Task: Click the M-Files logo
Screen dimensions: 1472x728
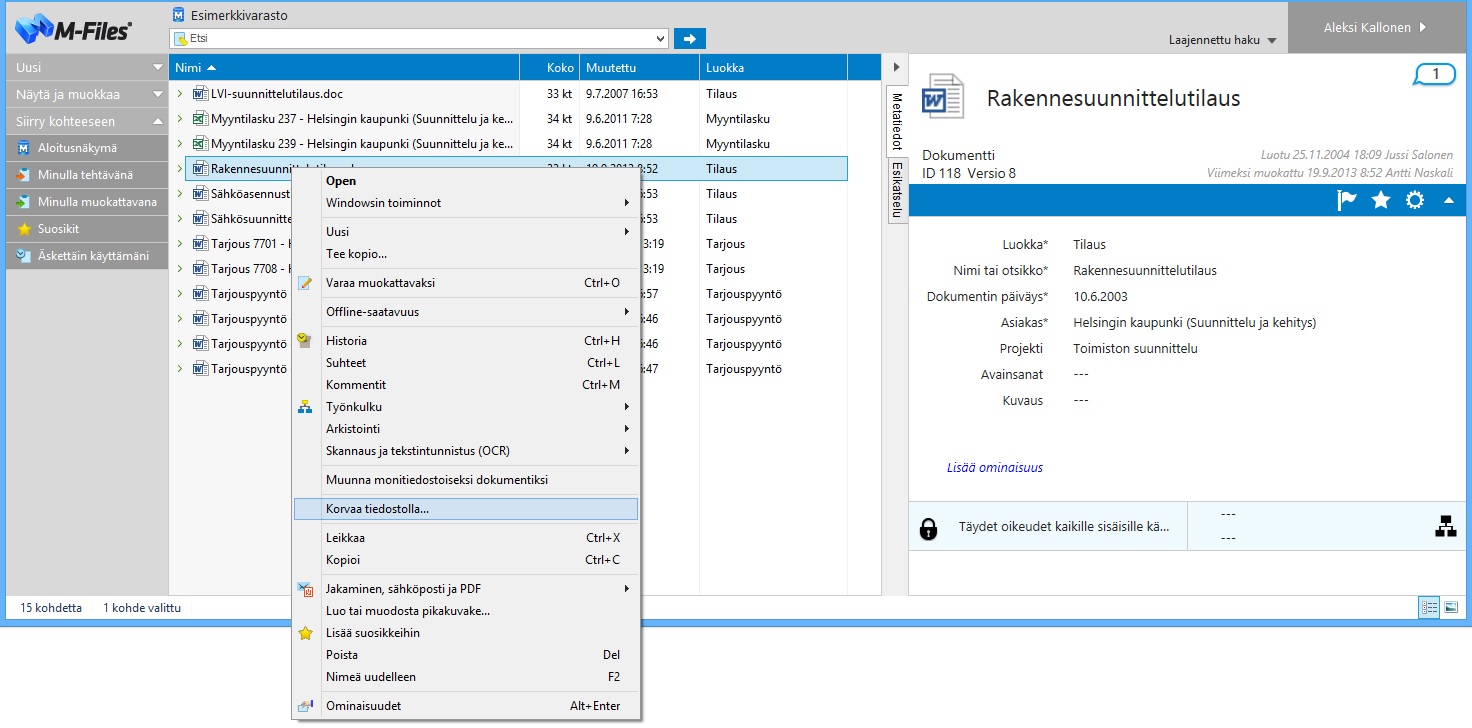Action: [74, 28]
